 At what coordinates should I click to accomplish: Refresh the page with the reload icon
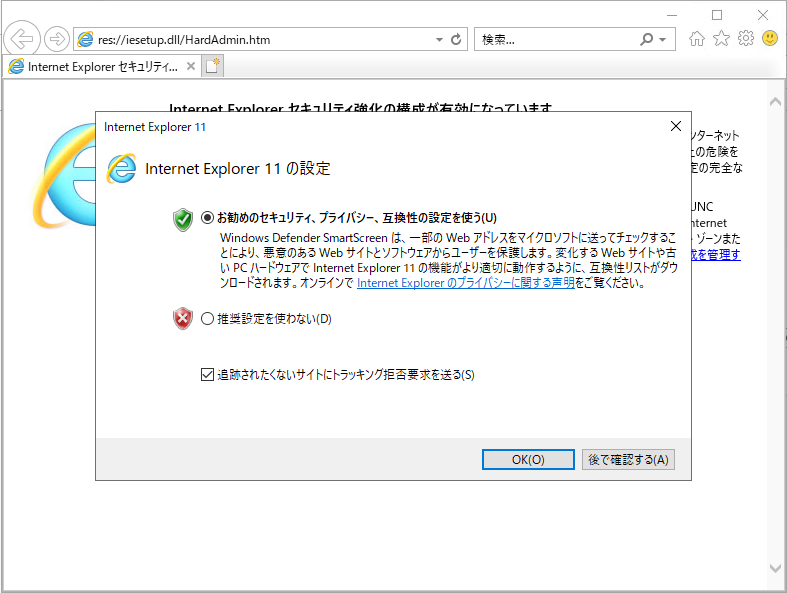456,39
